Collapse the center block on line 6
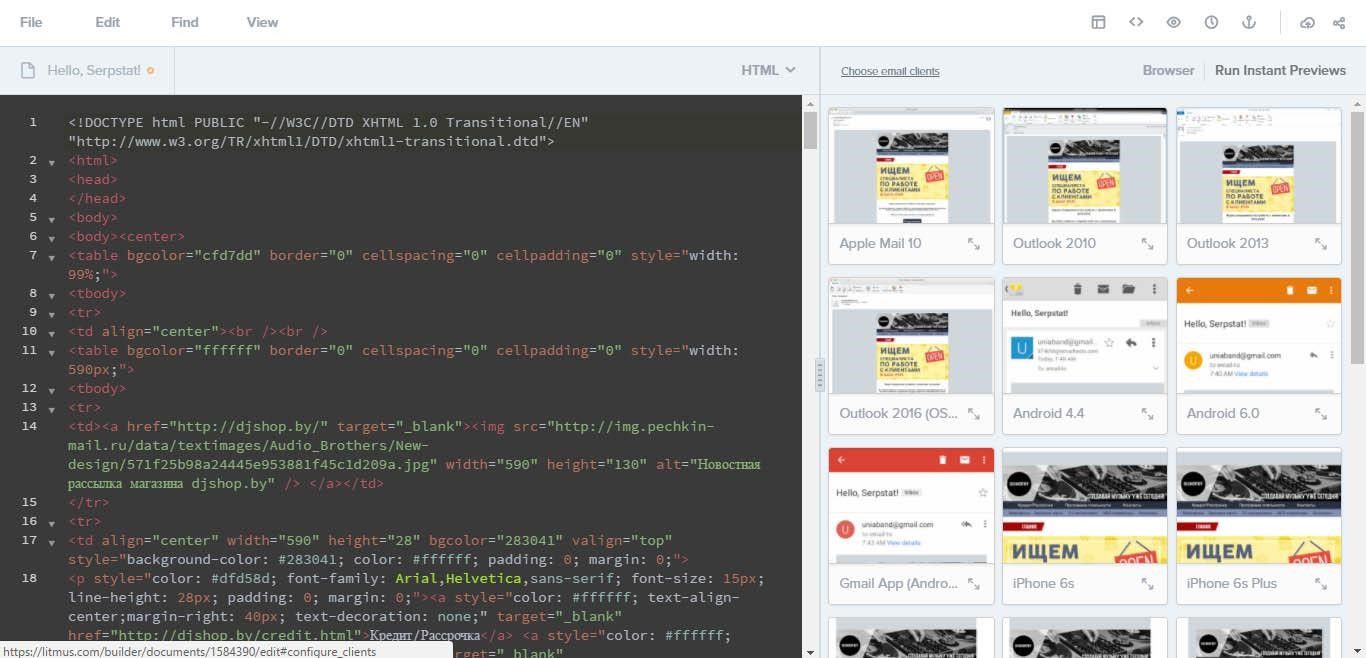This screenshot has width=1366, height=658. (52, 237)
